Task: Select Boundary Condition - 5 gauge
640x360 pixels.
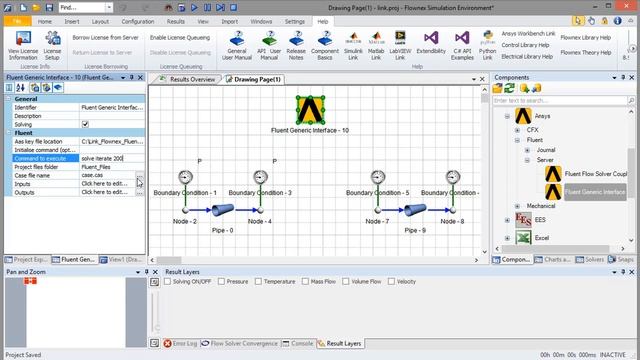Action: (378, 177)
